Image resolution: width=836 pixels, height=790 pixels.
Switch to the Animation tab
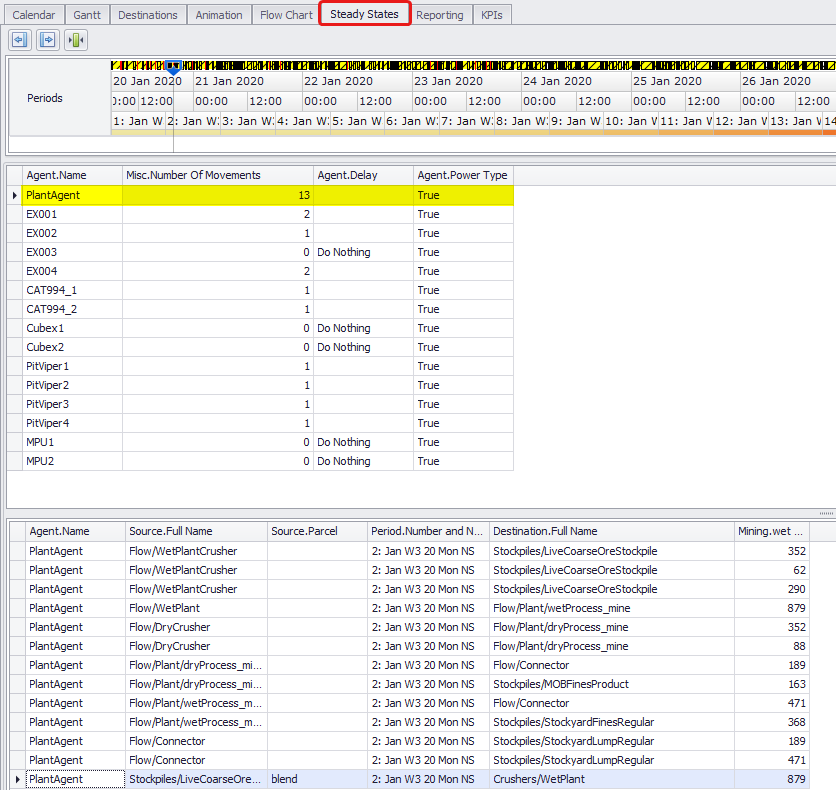point(219,15)
